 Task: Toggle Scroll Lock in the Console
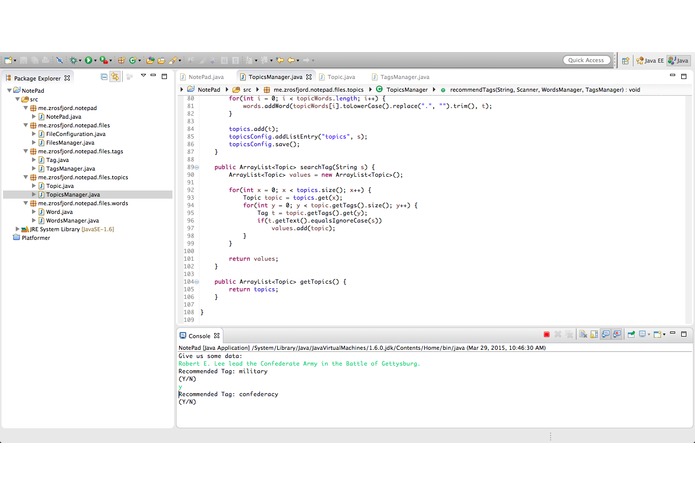coord(594,335)
